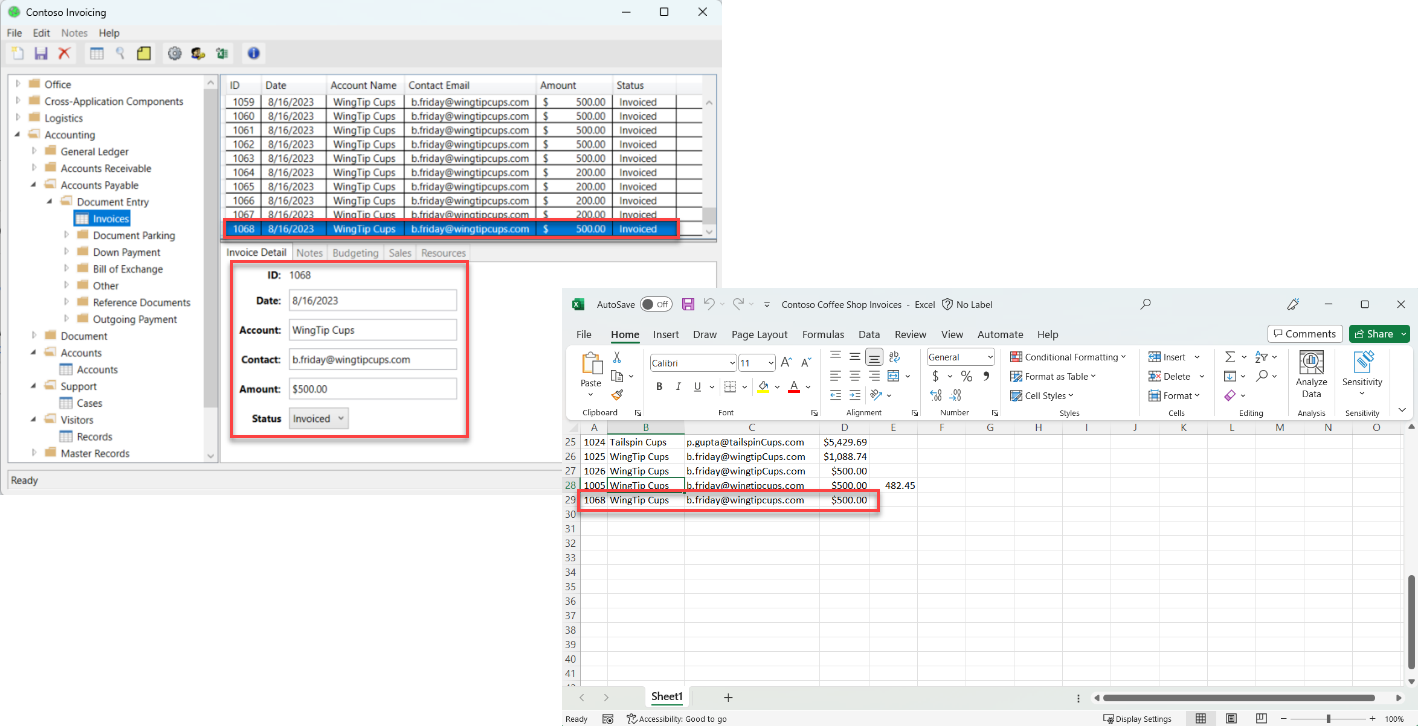This screenshot has width=1418, height=726.
Task: Open settings with the gear icon in Contoso toolbar
Action: [175, 54]
